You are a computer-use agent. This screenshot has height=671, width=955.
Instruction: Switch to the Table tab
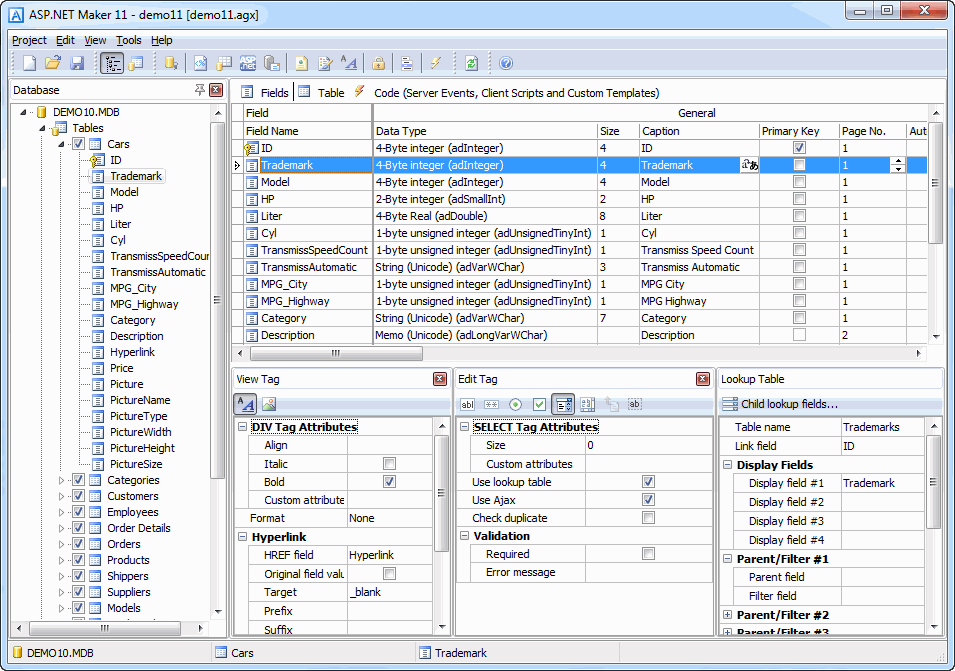tap(322, 93)
